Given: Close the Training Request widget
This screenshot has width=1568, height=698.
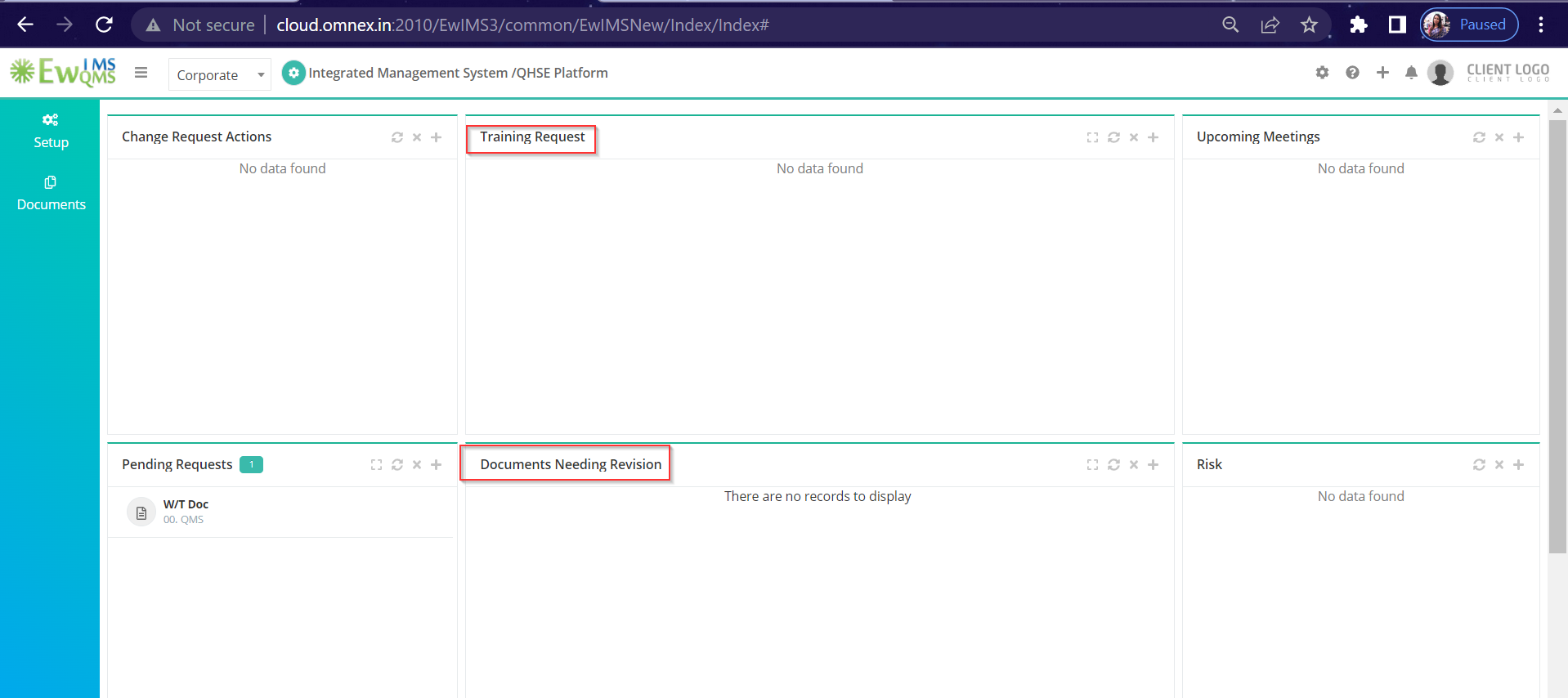Looking at the screenshot, I should 1134,137.
